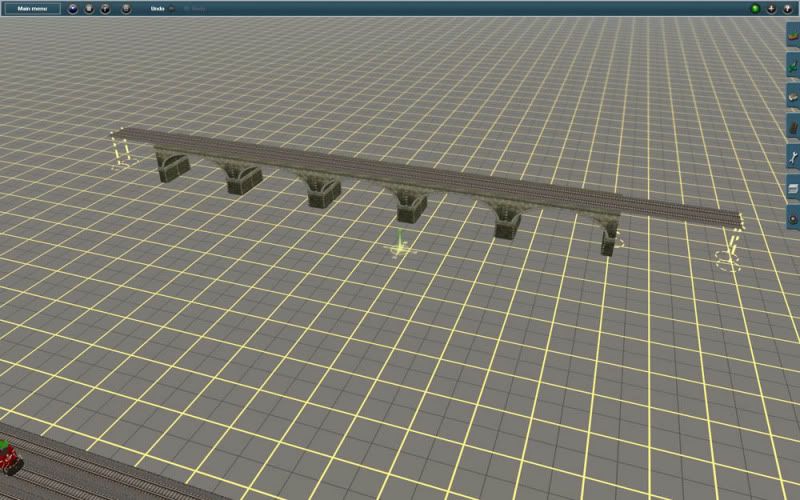Open the green Paint tab
800x500 pixels.
point(793,65)
